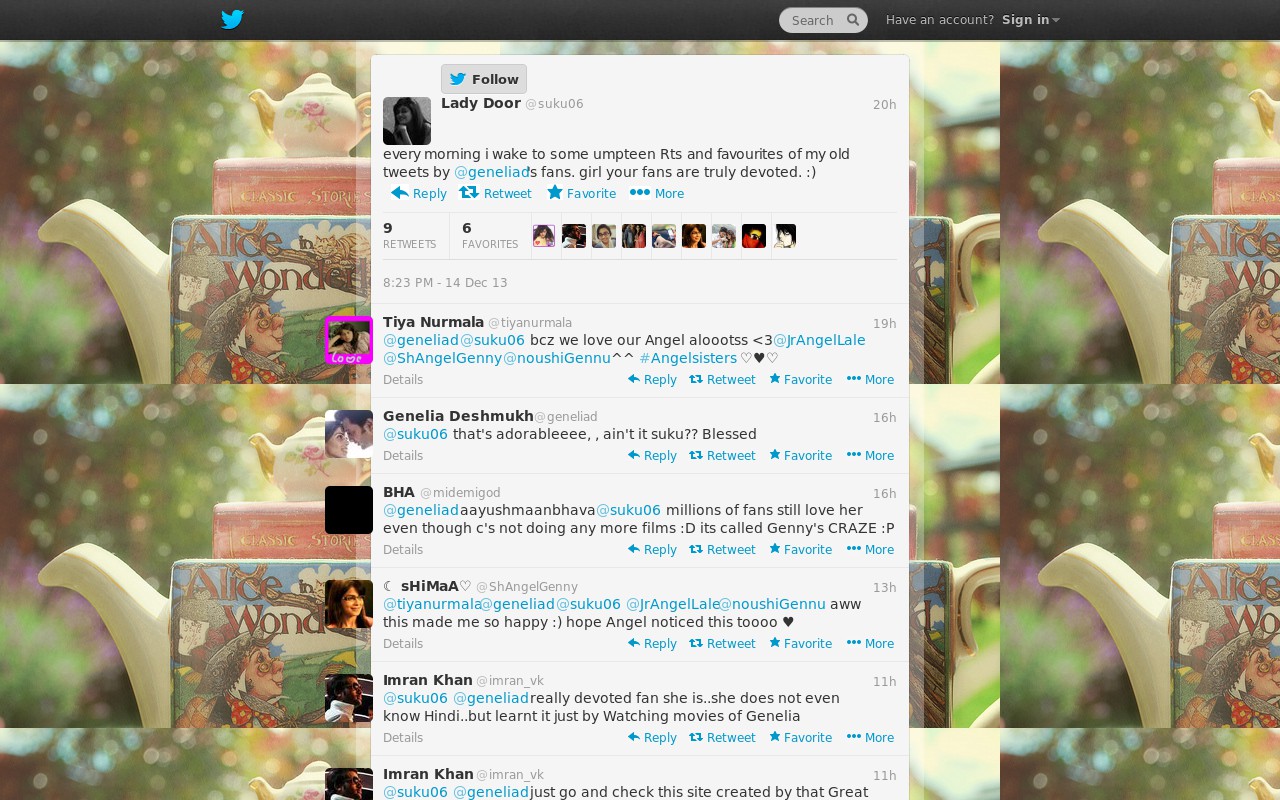1280x800 pixels.
Task: Open More menu on Imran Khan's devoted fan tweet
Action: tap(870, 738)
